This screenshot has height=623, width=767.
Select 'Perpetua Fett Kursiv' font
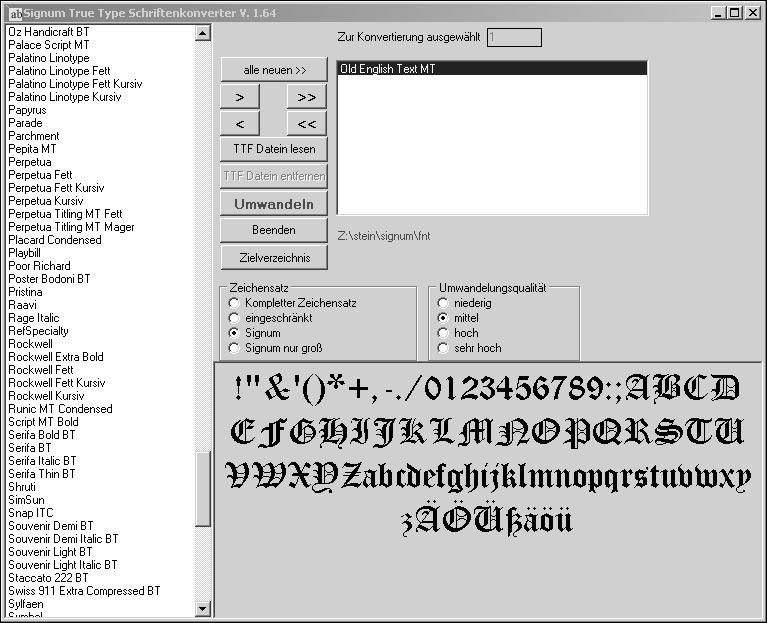click(x=56, y=188)
